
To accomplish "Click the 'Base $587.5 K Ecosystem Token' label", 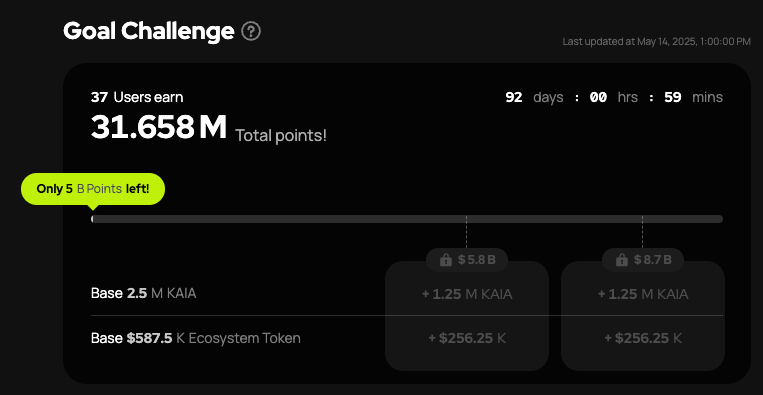I will 196,338.
